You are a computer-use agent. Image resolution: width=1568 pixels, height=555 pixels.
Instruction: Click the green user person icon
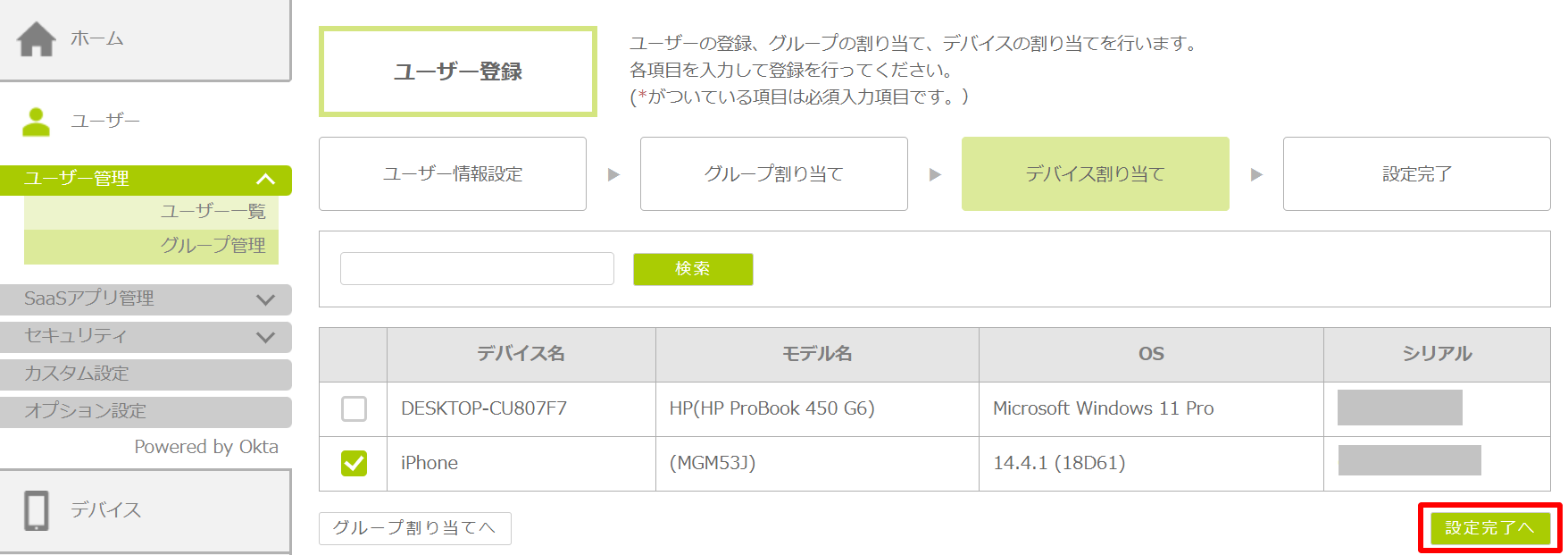pos(36,122)
